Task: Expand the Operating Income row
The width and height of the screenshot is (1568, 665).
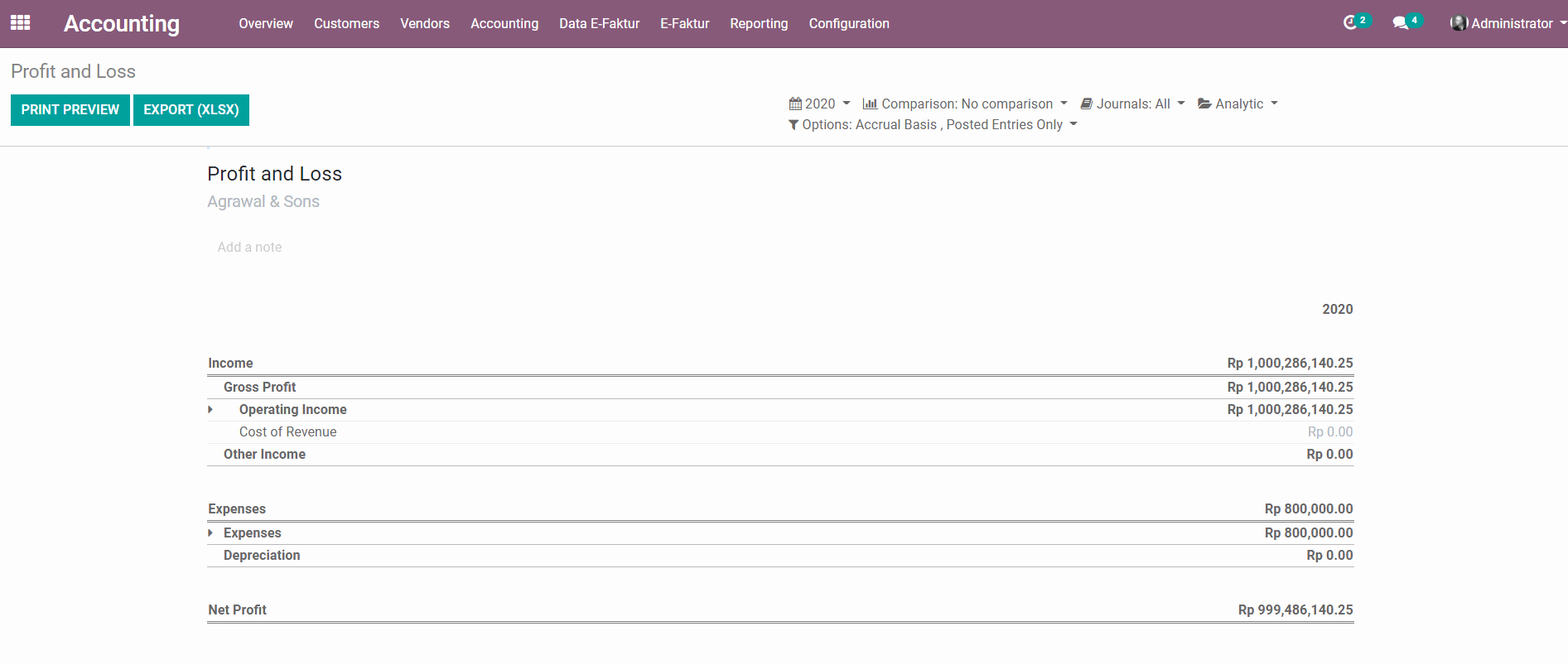Action: pos(210,409)
